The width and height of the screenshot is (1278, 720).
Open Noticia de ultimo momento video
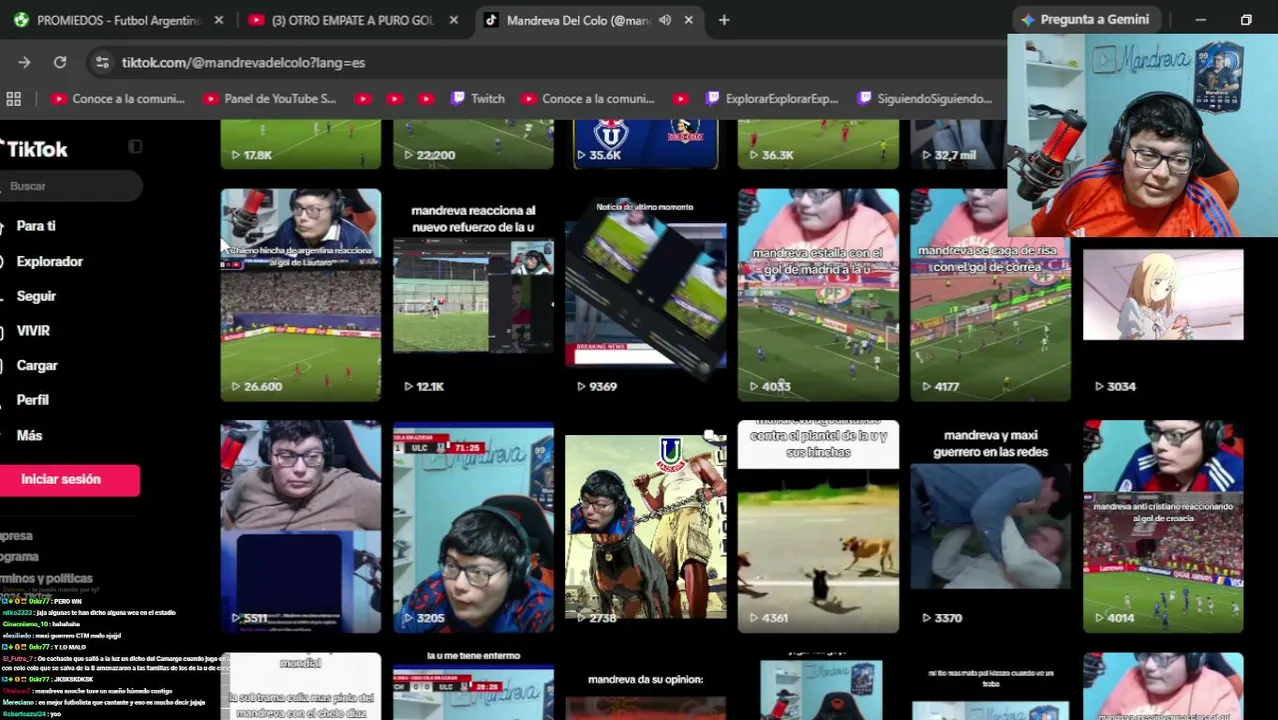(646, 295)
